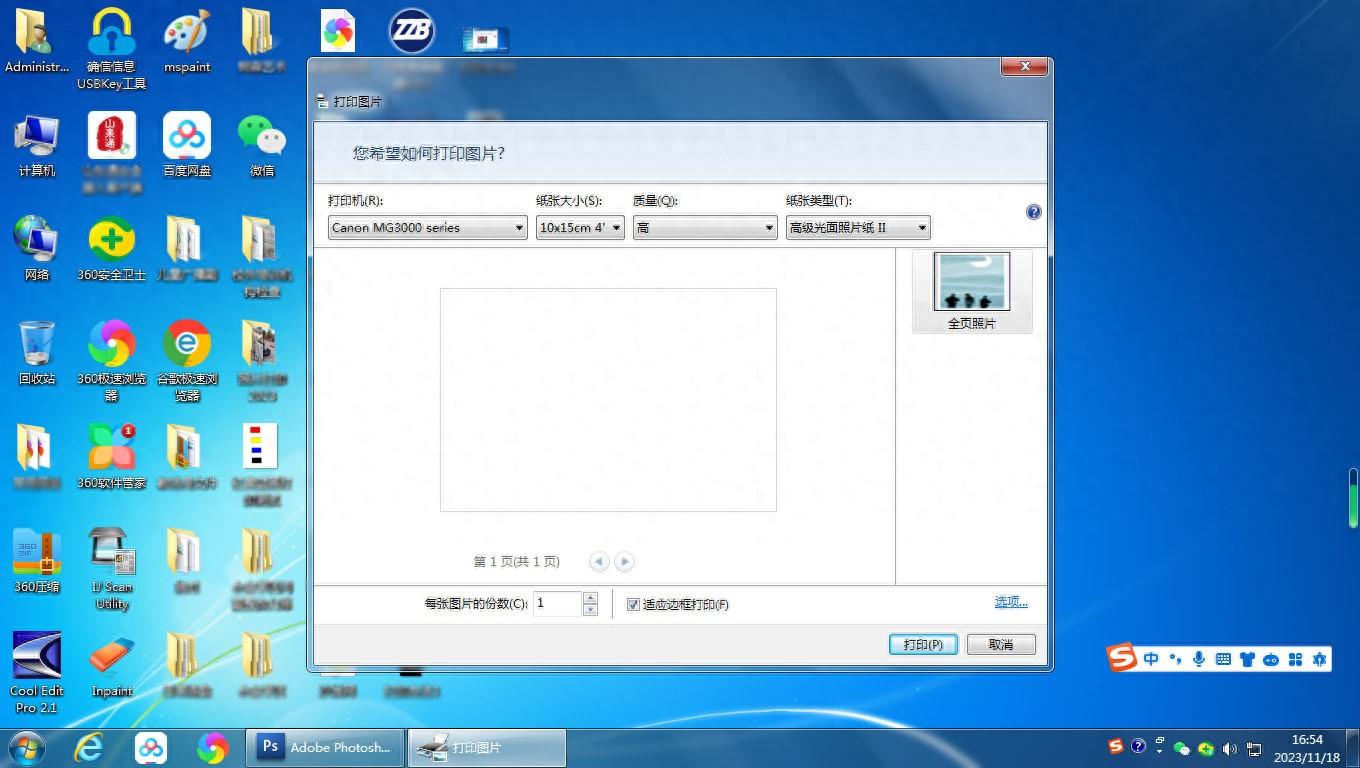Open Sogou voice input microphone
The width and height of the screenshot is (1360, 768).
tap(1198, 659)
